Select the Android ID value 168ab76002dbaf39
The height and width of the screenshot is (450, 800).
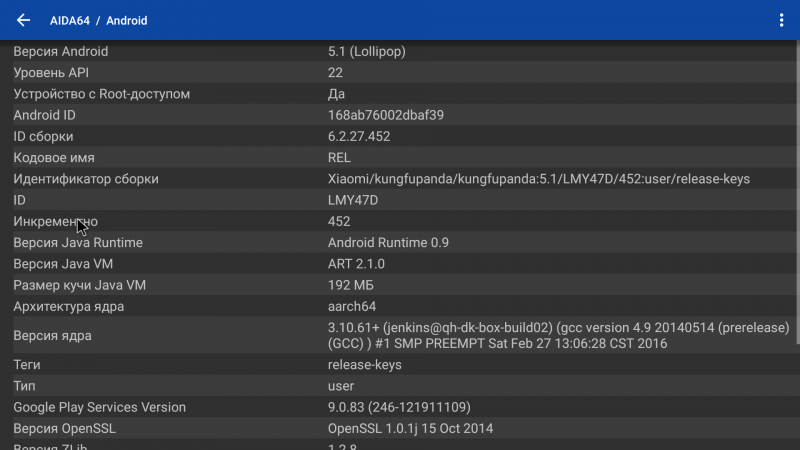tap(386, 115)
